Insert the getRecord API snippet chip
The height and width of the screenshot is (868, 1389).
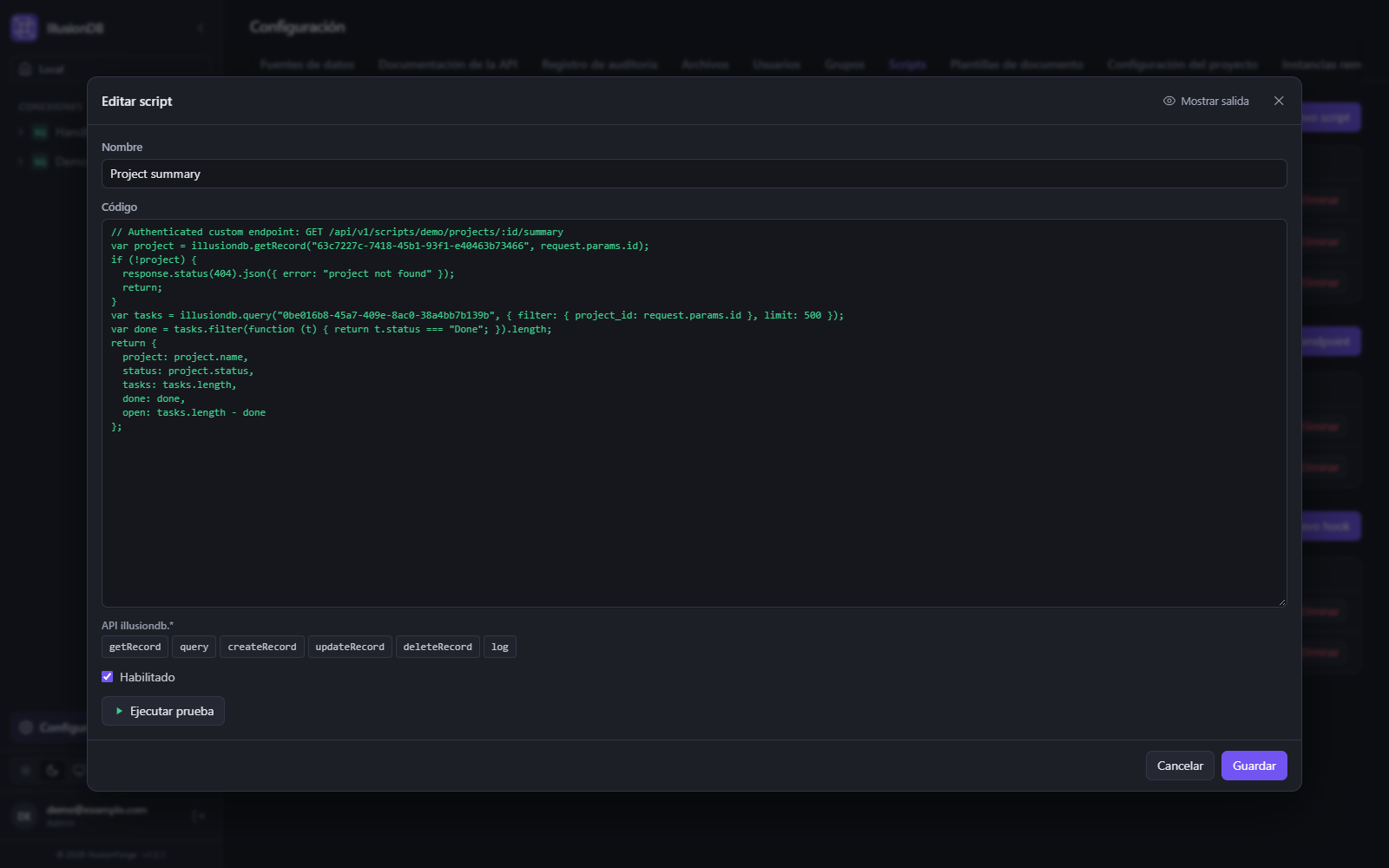tap(135, 647)
